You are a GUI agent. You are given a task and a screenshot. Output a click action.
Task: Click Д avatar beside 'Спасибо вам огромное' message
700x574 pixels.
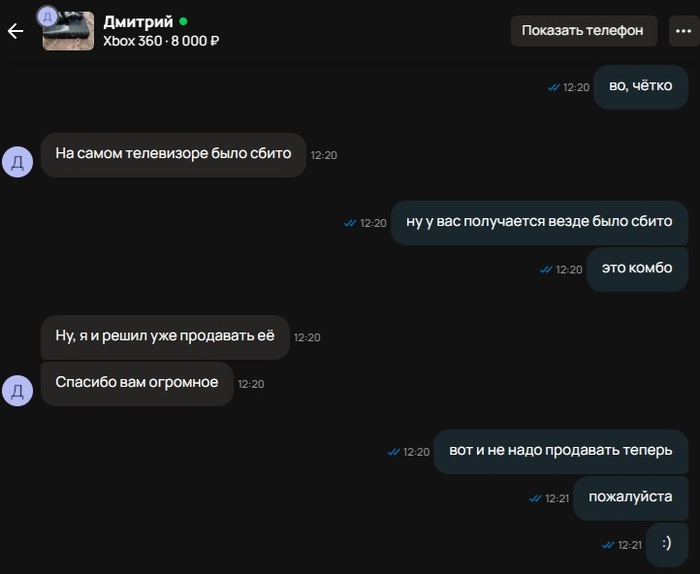coord(17,391)
